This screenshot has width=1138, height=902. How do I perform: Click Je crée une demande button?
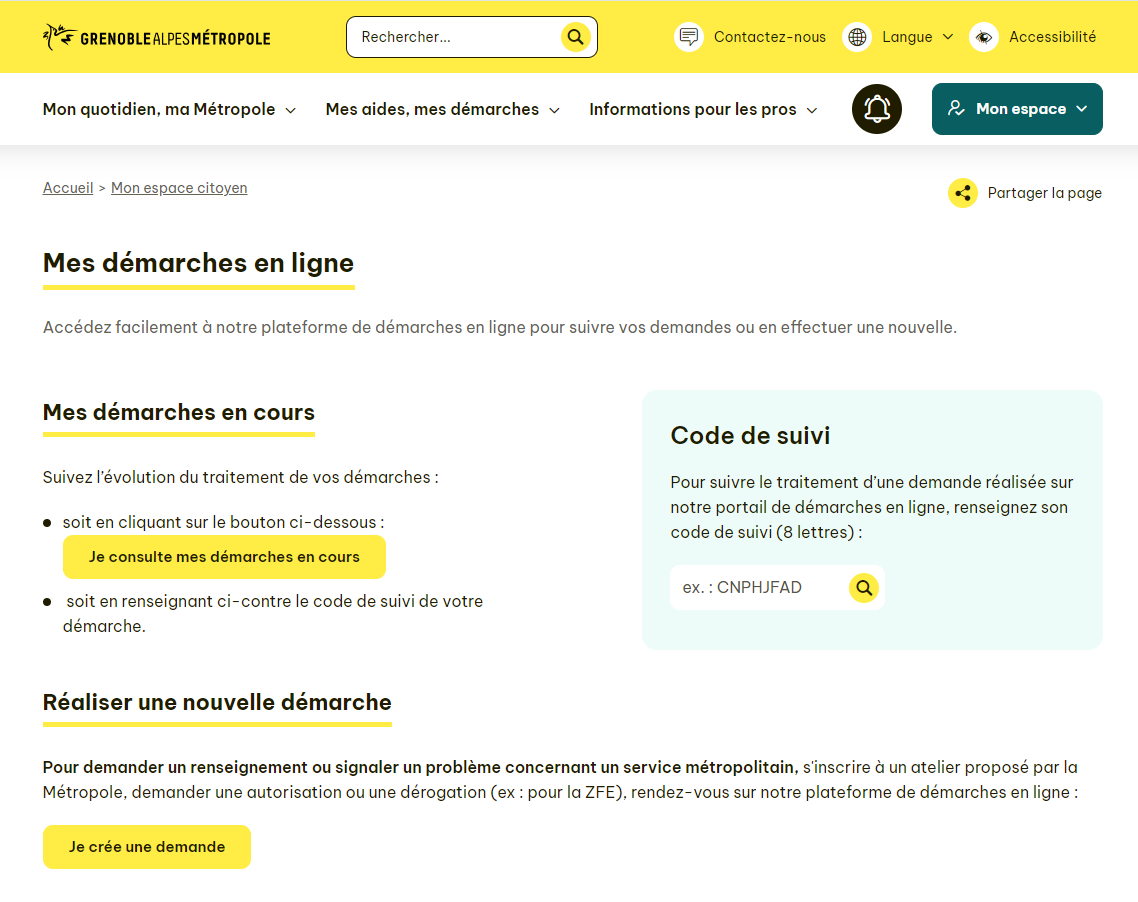(147, 847)
